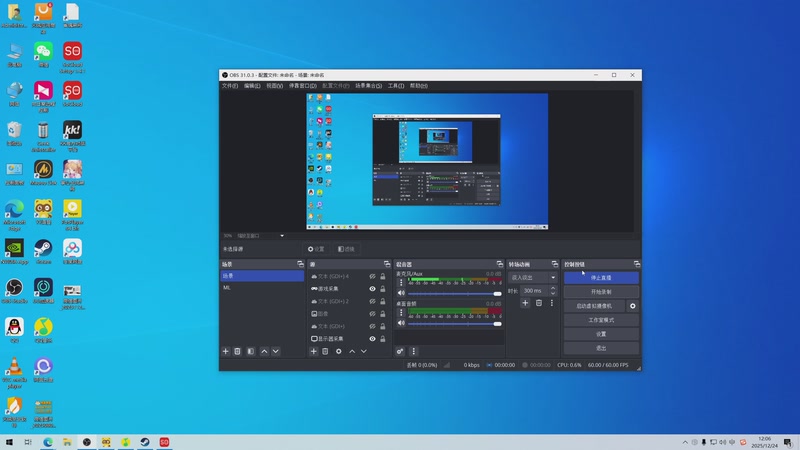Image resolution: width=800 pixels, height=450 pixels.
Task: Remove transition with the trash icon
Action: click(538, 303)
